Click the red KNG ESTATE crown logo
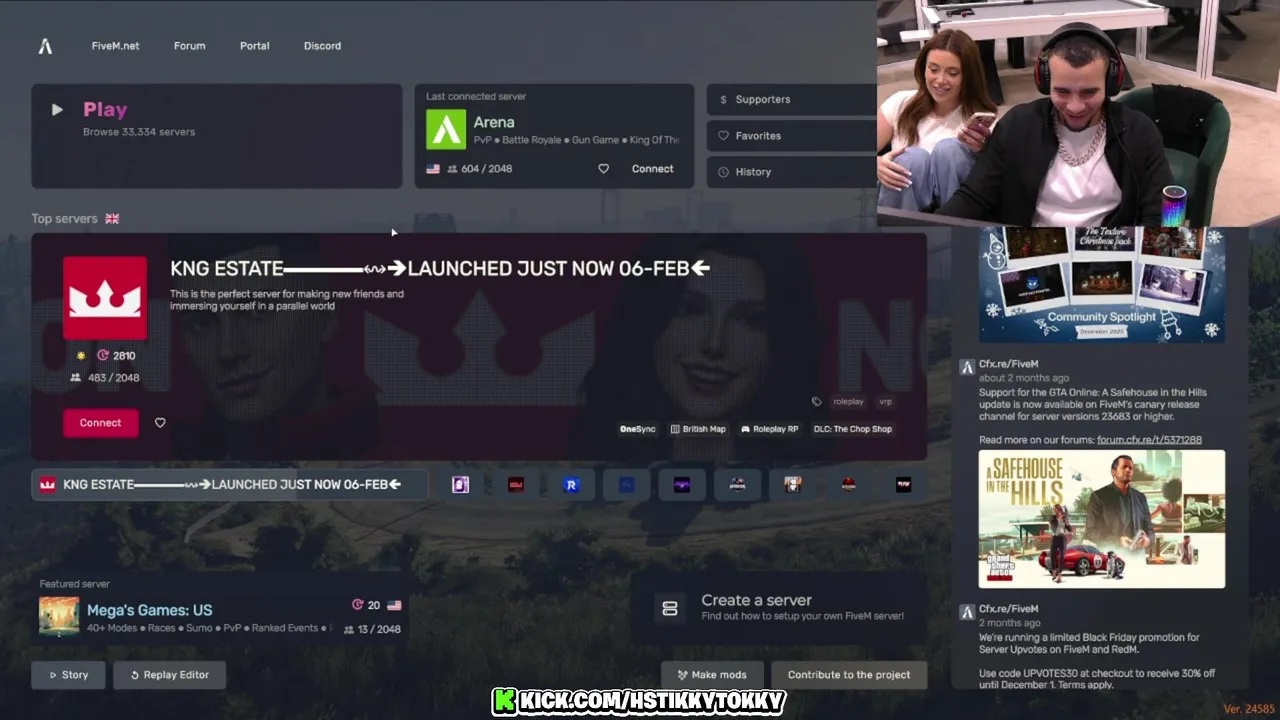This screenshot has height=720, width=1280. click(105, 298)
